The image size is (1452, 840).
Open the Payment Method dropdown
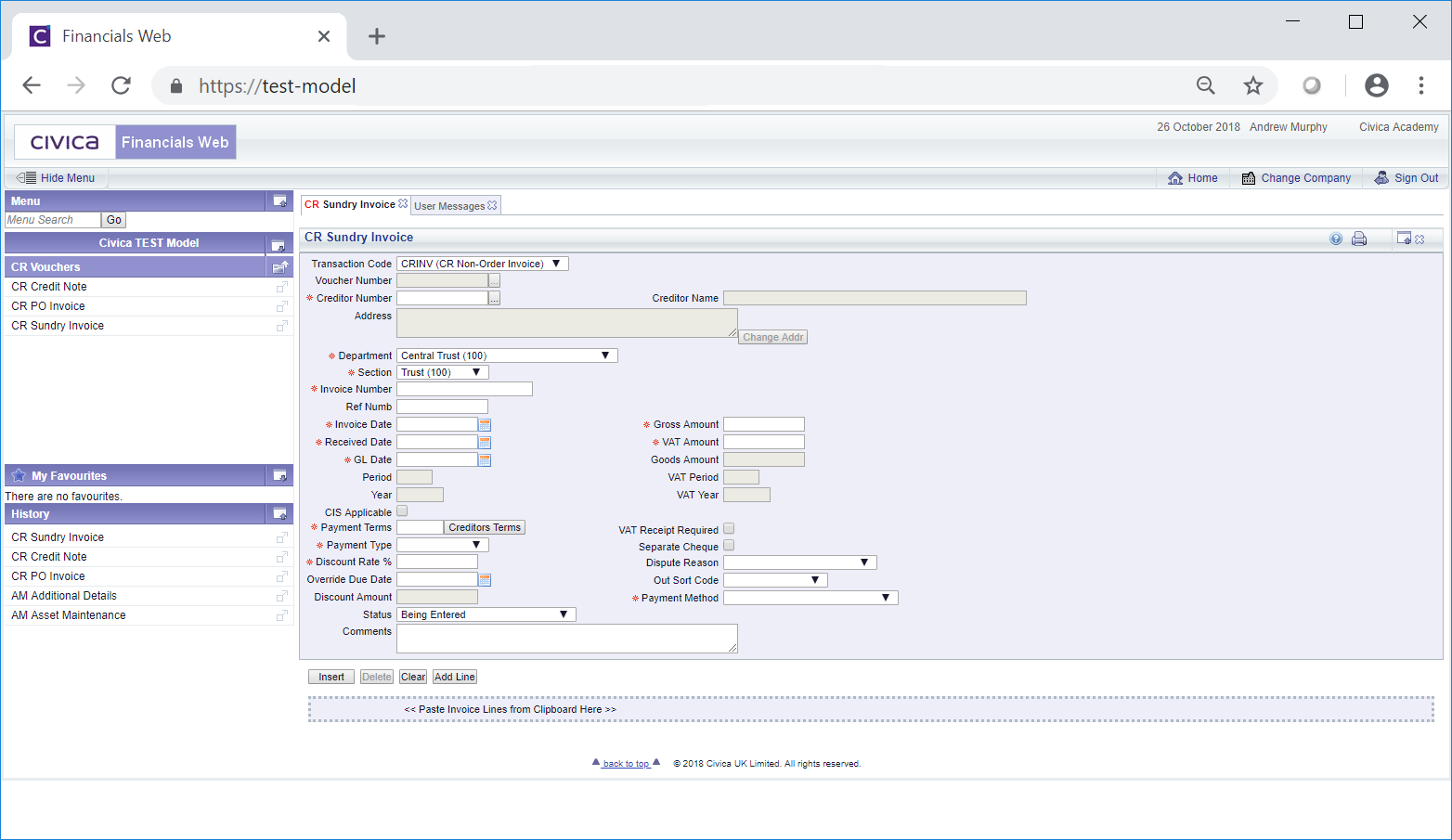(810, 598)
